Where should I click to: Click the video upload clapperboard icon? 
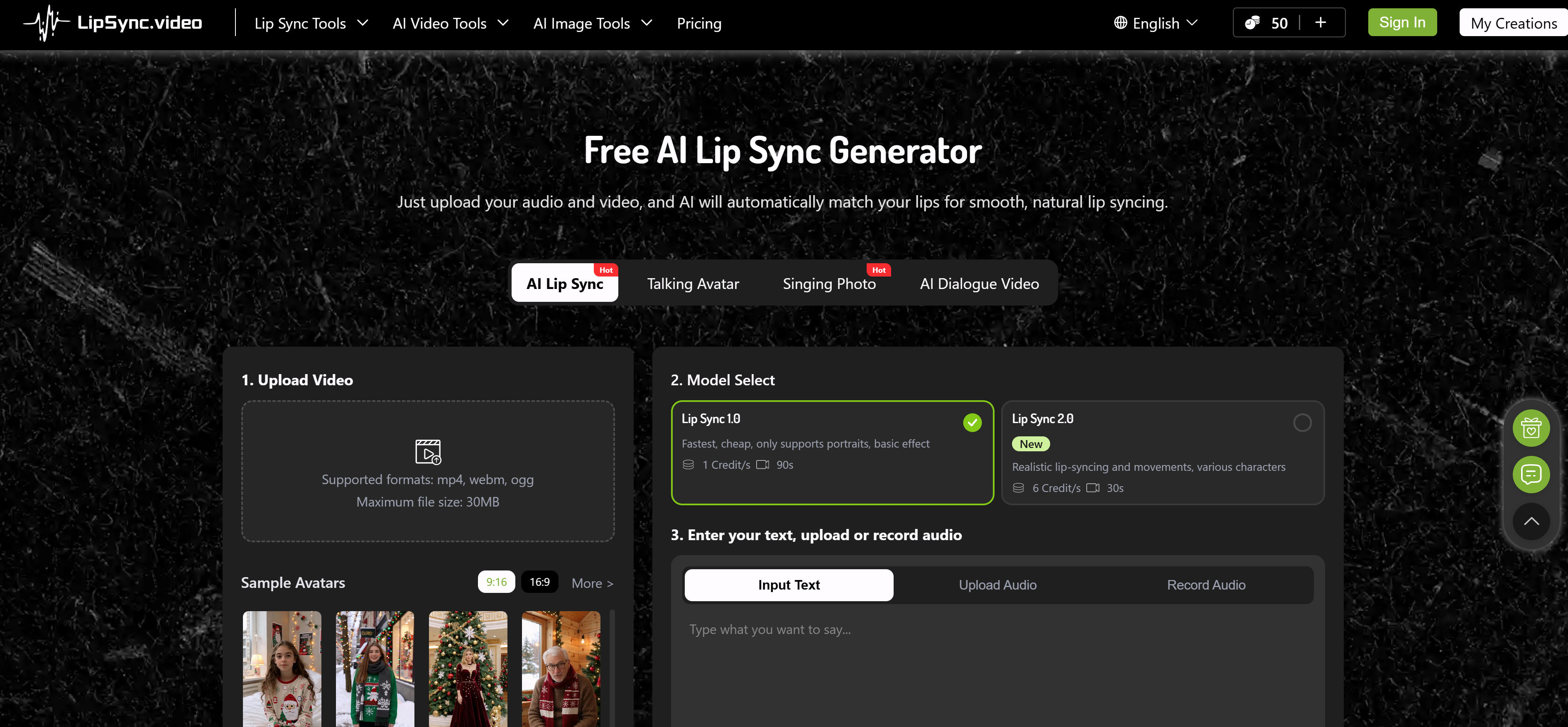[428, 451]
